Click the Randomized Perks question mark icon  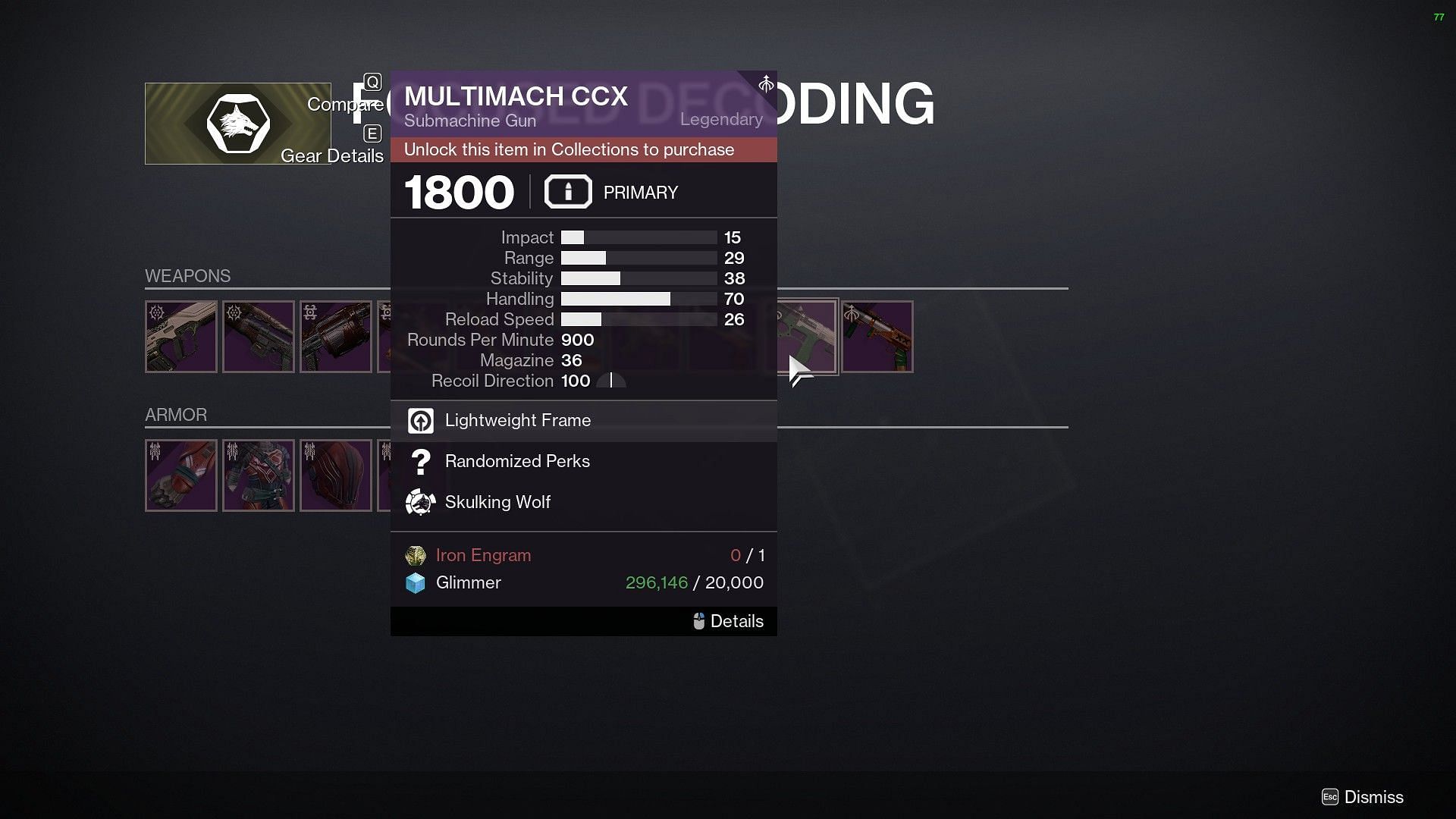tap(420, 461)
